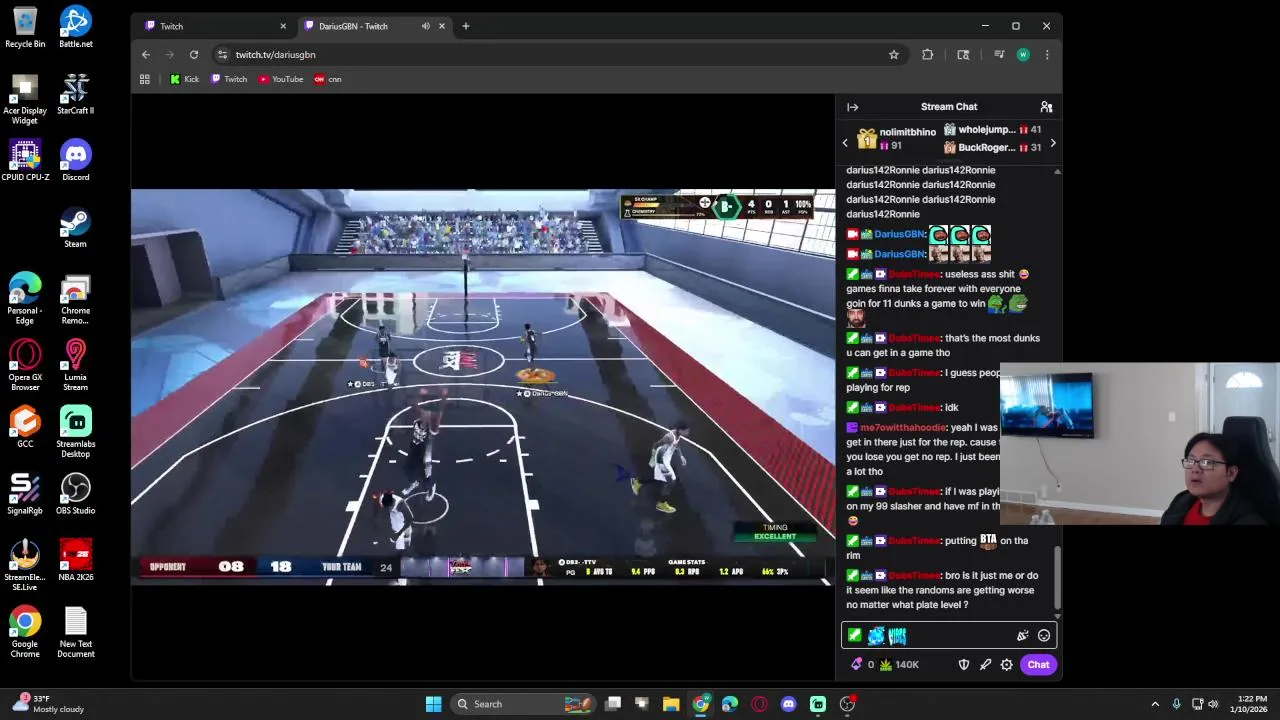This screenshot has width=1280, height=720.
Task: Click the address bar URL twitch.tv/dariusgbn
Action: tap(275, 54)
